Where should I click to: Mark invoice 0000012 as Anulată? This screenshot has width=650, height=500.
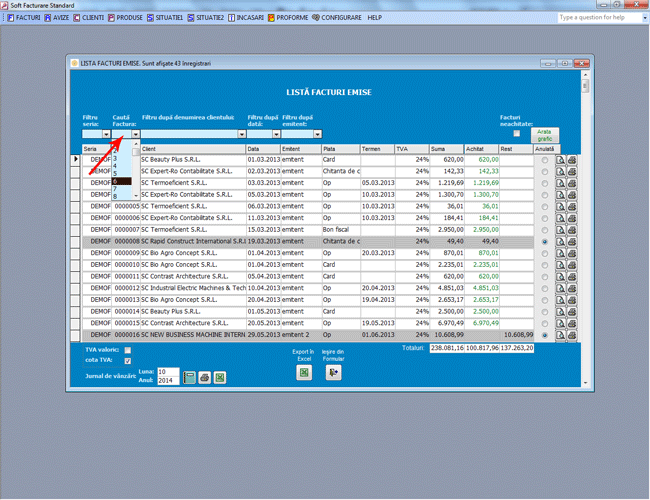tap(545, 289)
